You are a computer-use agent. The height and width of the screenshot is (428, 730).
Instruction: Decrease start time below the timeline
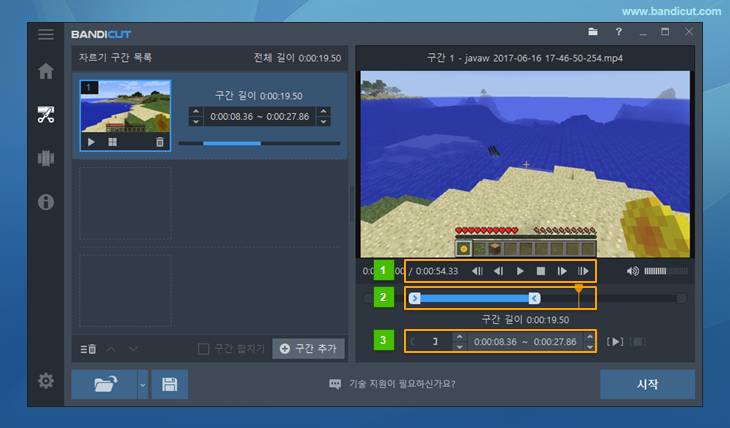pyautogui.click(x=460, y=346)
